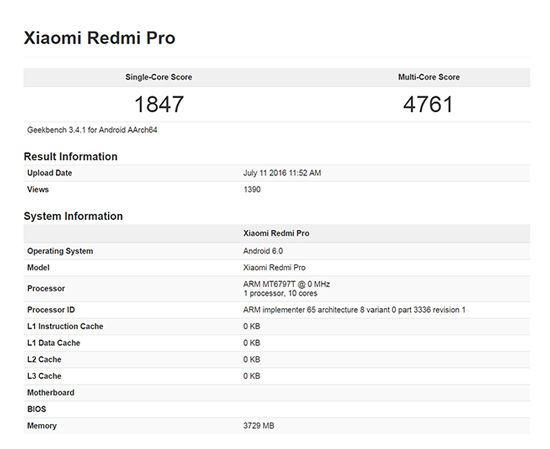The height and width of the screenshot is (449, 550).
Task: Click the single-core score value 1847
Action: 159,104
